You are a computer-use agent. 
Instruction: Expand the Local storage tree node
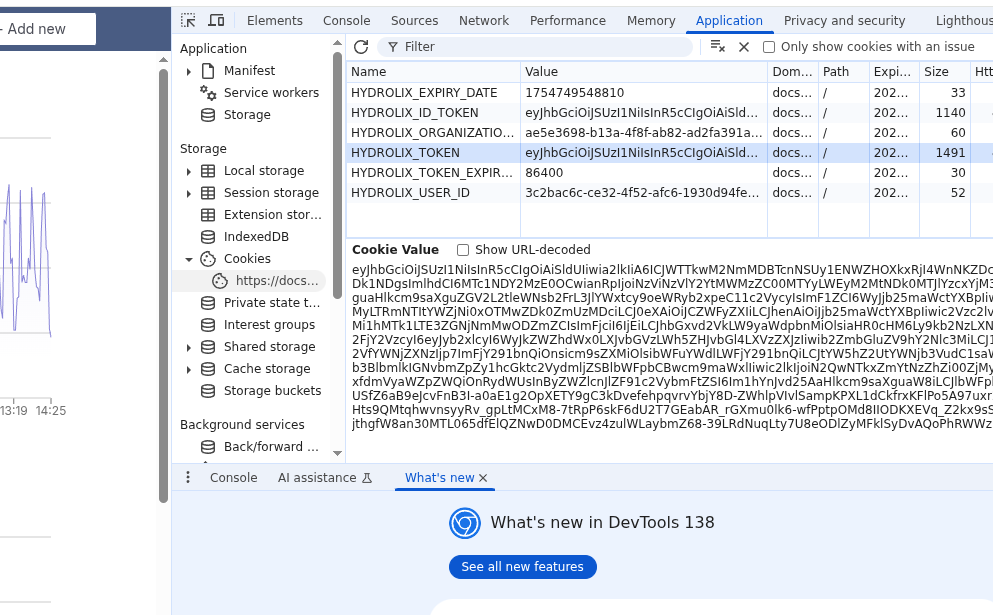tap(189, 171)
